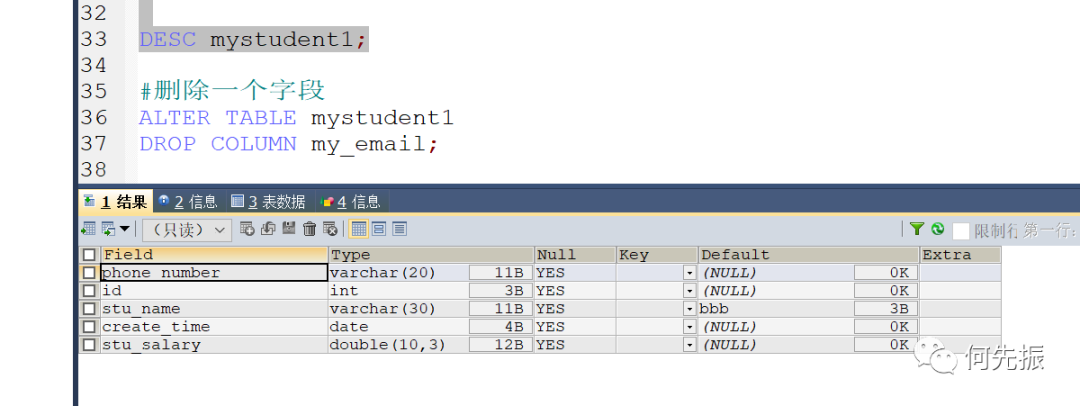
Task: Click line 33 DESC mystudent1 statement
Action: click(253, 39)
